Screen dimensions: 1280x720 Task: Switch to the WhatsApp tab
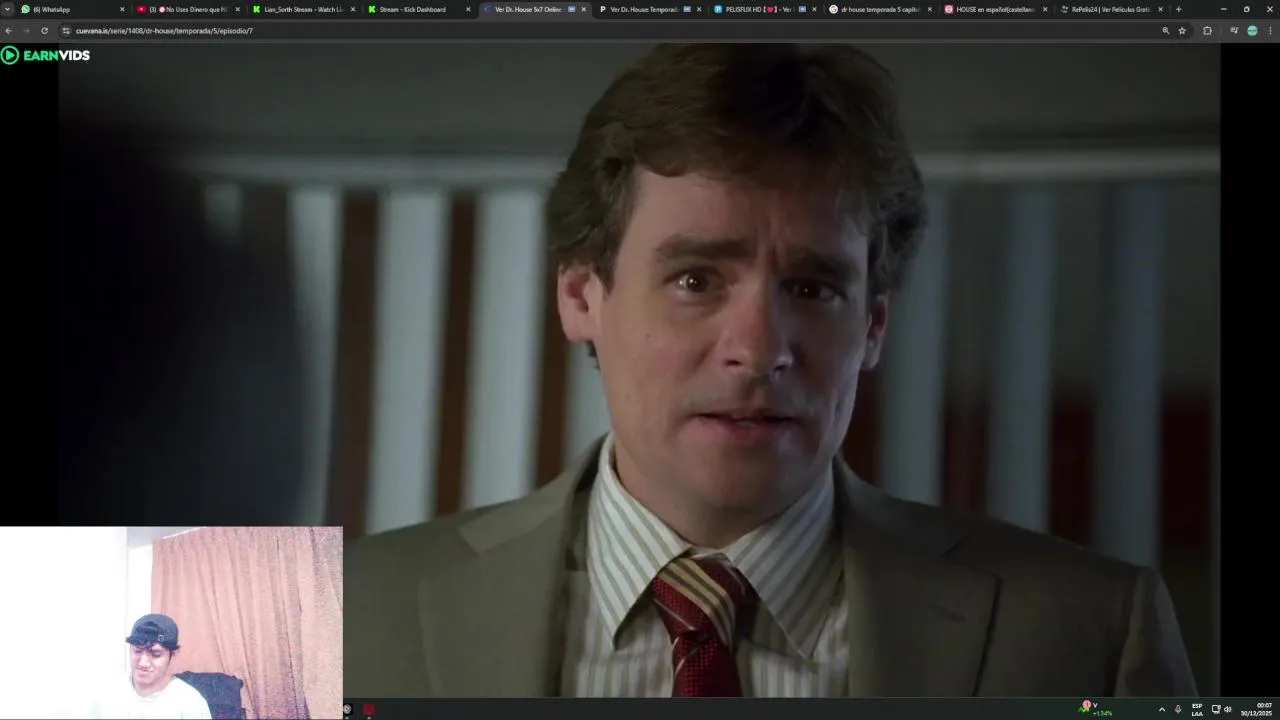tap(72, 9)
